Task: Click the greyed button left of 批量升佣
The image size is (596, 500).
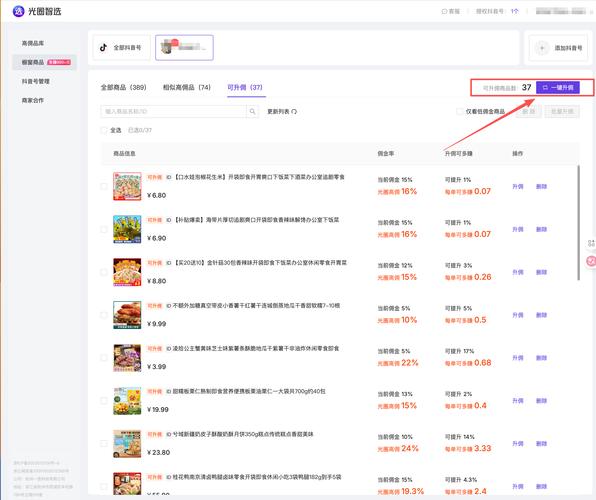Action: point(529,111)
